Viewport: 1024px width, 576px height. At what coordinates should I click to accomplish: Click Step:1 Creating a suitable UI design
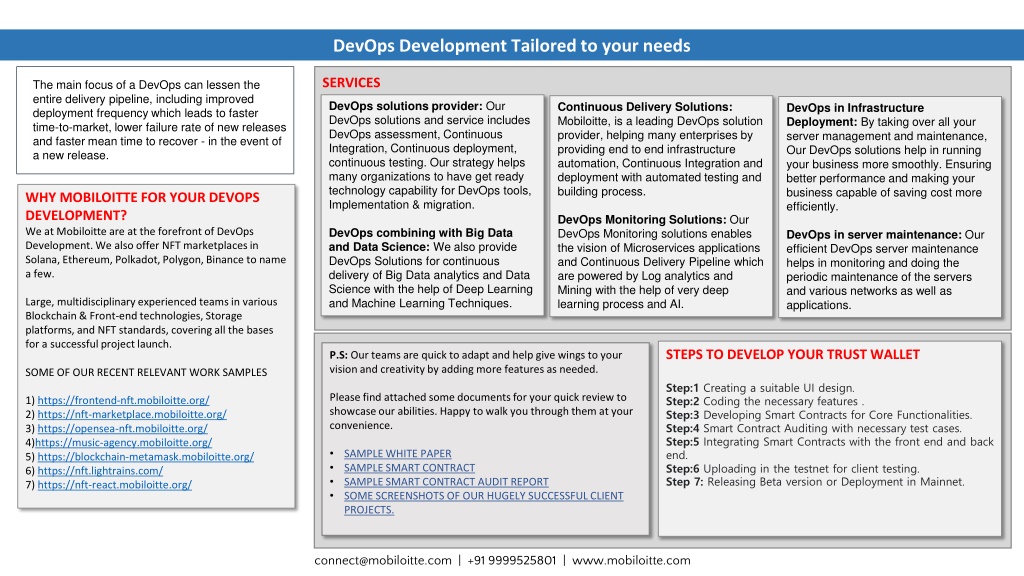[x=760, y=388]
